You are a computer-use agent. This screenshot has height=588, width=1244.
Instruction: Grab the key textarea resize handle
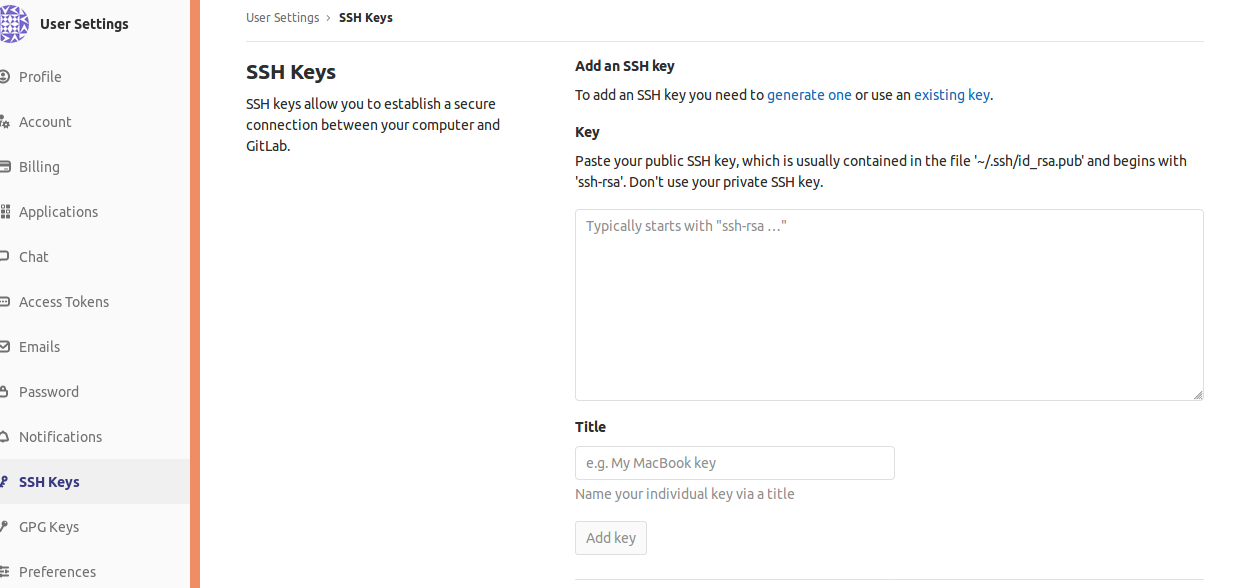click(x=1198, y=395)
